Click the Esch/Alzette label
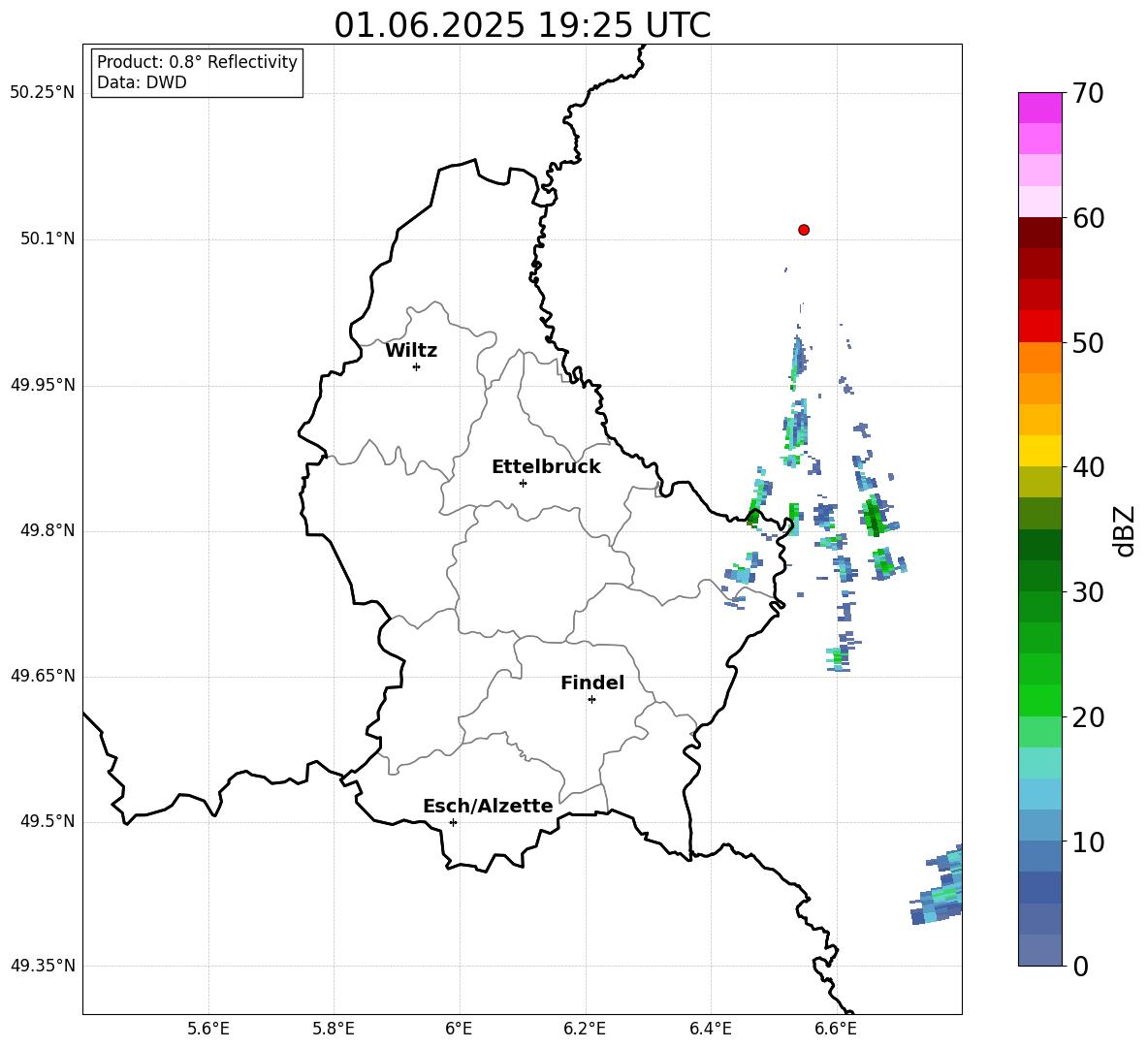The height and width of the screenshot is (1048, 1148). coord(488,806)
